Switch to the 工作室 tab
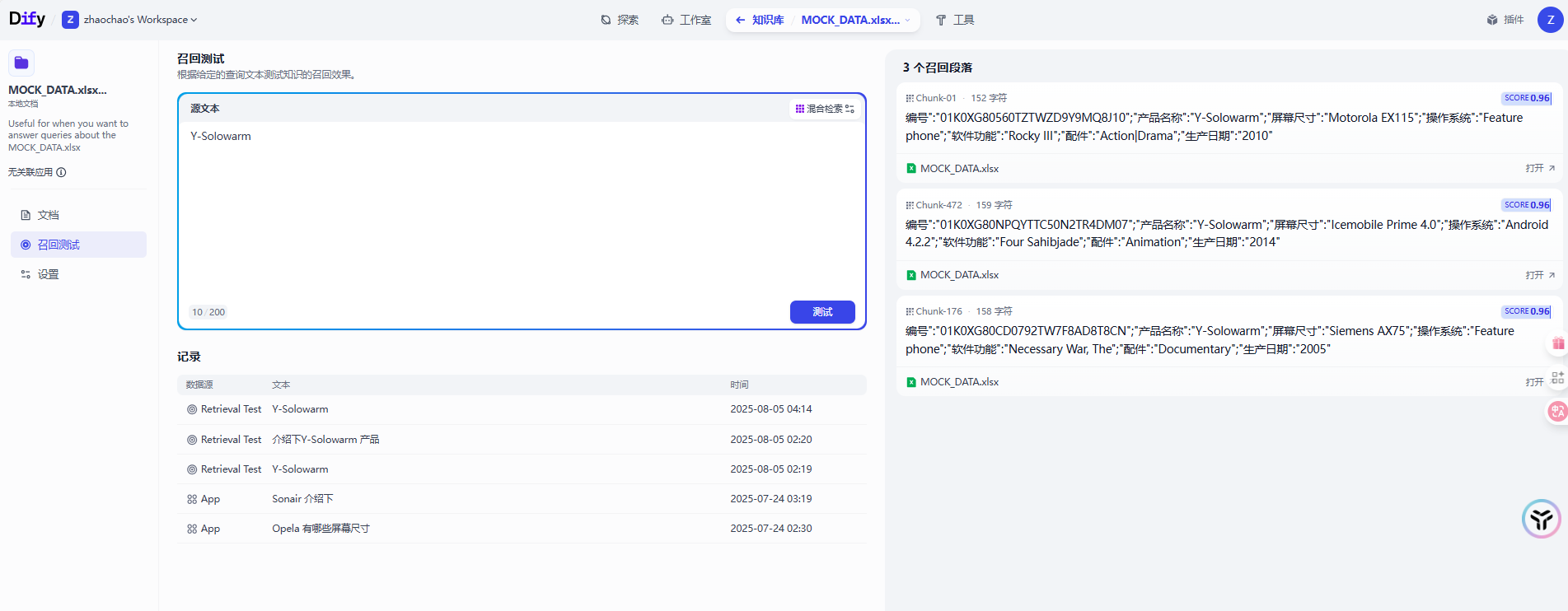This screenshot has height=611, width=1568. point(686,20)
